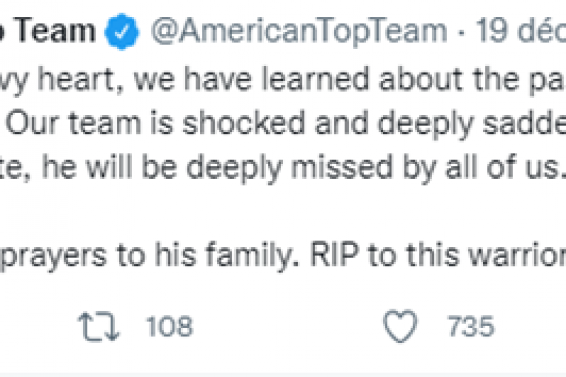Select the 'he will be deeply missed' line
The width and height of the screenshot is (566, 377).
point(217,168)
